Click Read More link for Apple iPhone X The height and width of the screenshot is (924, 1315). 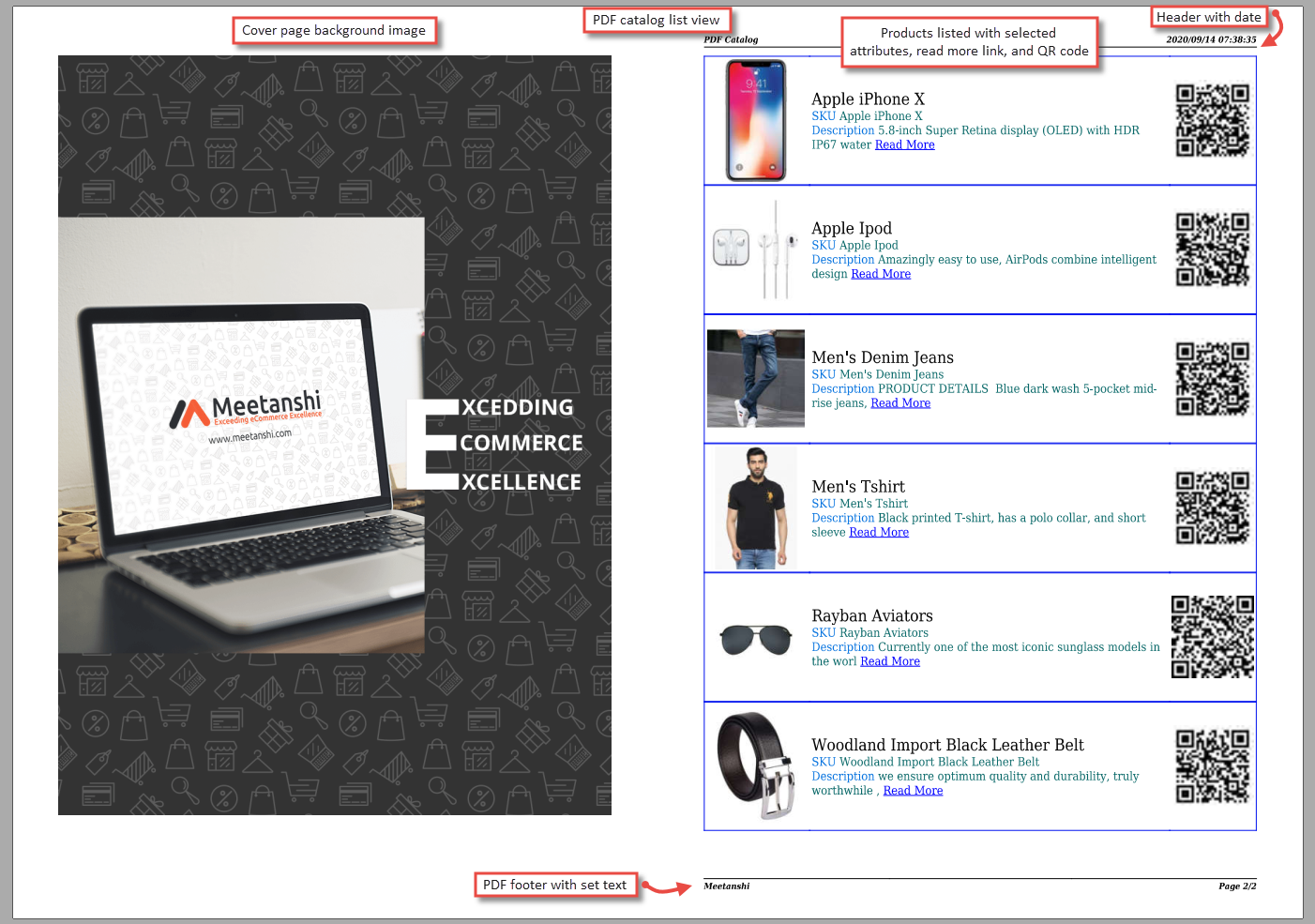904,144
